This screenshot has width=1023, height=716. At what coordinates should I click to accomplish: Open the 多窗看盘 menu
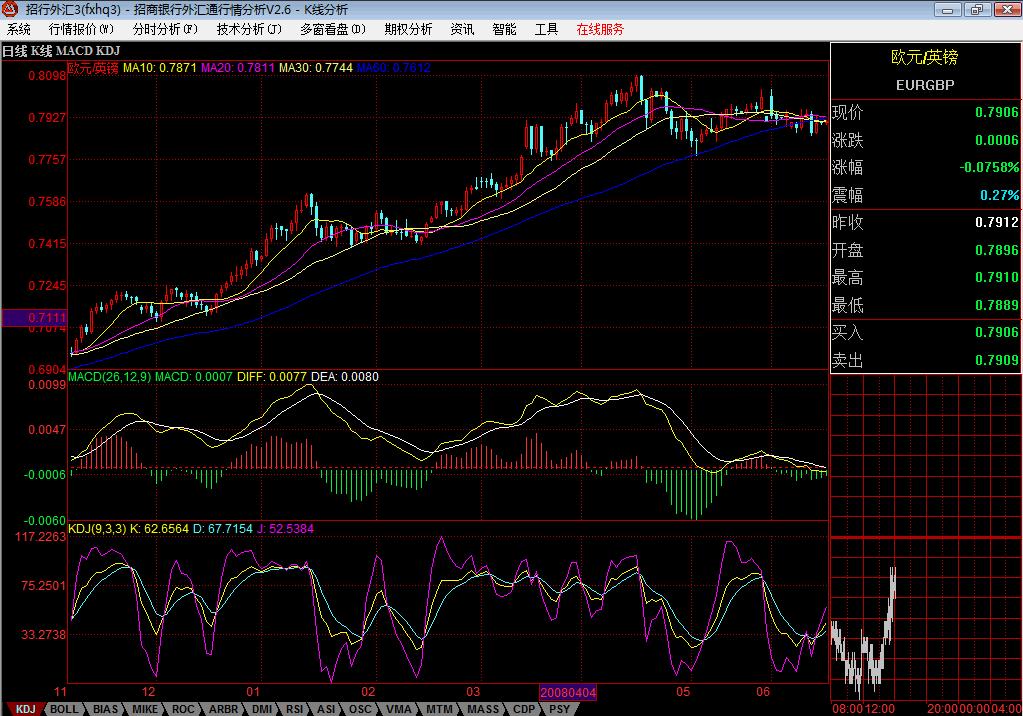pyautogui.click(x=333, y=29)
